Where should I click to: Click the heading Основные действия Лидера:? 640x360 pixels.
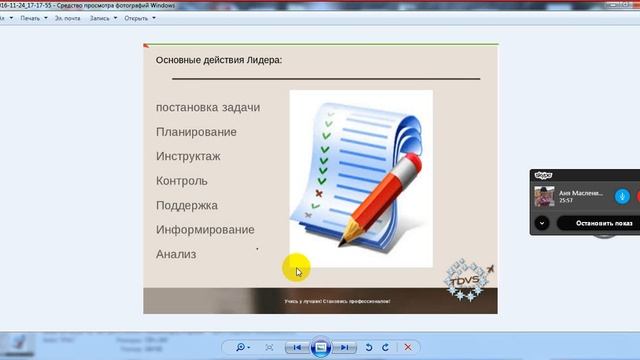tap(219, 60)
